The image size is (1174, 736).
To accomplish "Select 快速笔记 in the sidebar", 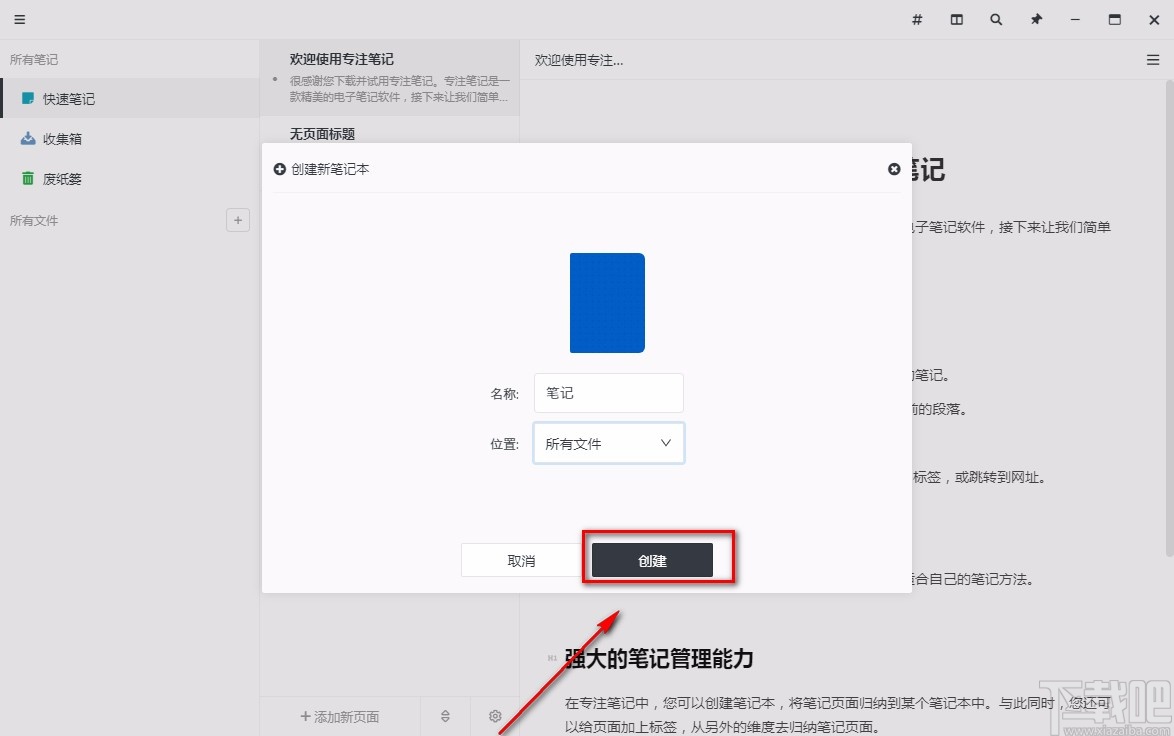I will [x=130, y=99].
